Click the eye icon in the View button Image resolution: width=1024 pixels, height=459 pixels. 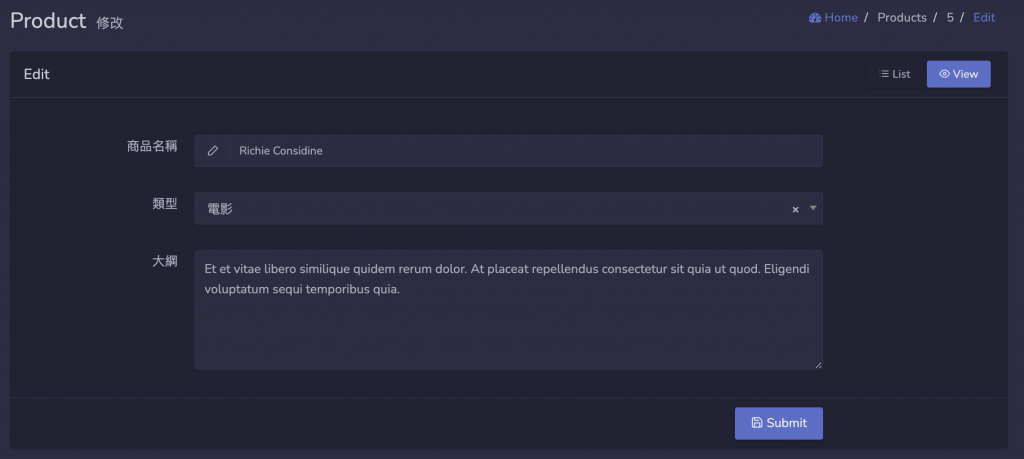pyautogui.click(x=944, y=74)
